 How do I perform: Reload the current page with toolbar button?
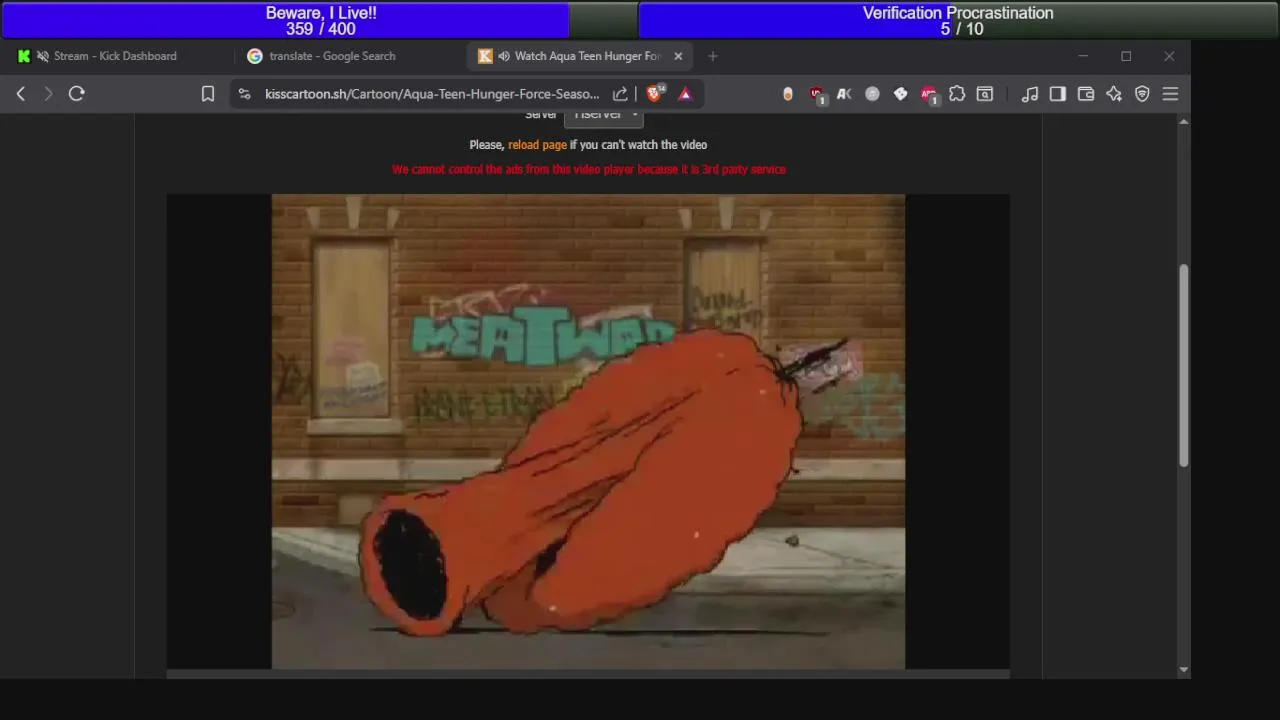tap(77, 94)
